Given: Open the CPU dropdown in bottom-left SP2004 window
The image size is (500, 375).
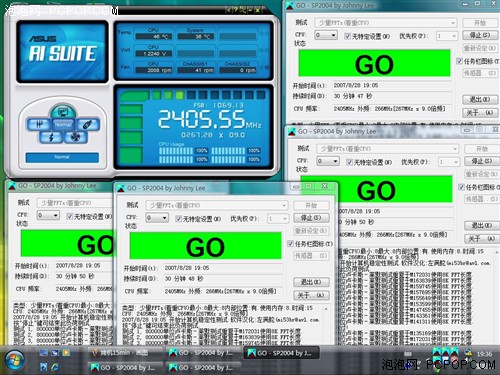Looking at the screenshot, I should point(48,215).
